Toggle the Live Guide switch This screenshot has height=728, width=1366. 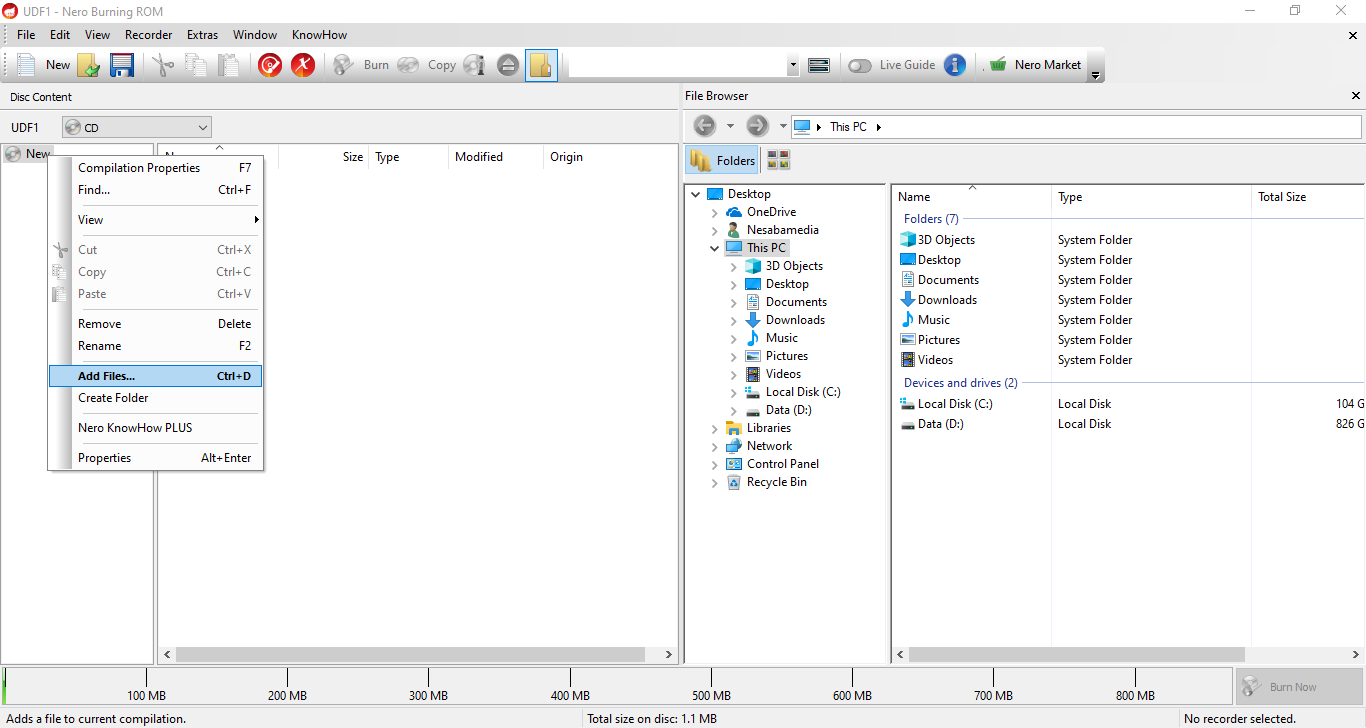[859, 65]
